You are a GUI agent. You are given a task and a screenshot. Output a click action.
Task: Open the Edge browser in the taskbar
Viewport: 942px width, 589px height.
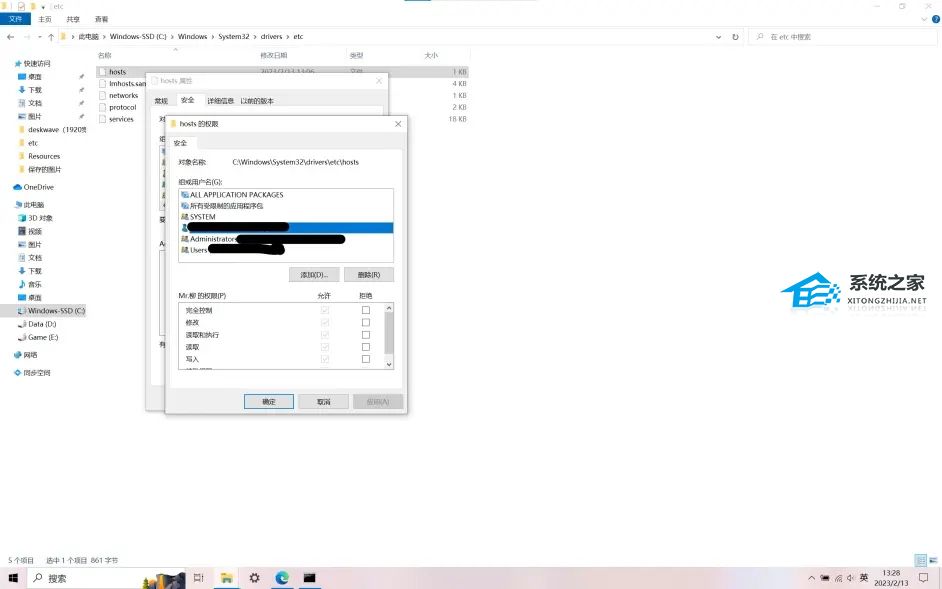click(282, 578)
